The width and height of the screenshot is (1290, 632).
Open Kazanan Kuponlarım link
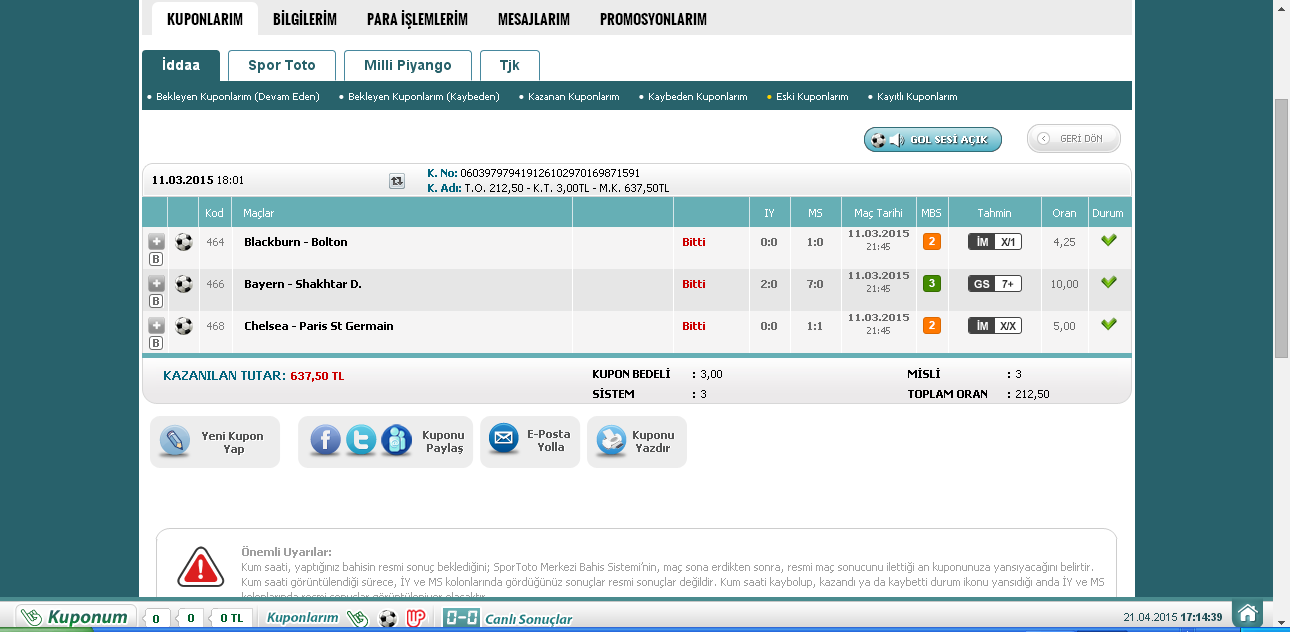(x=574, y=97)
